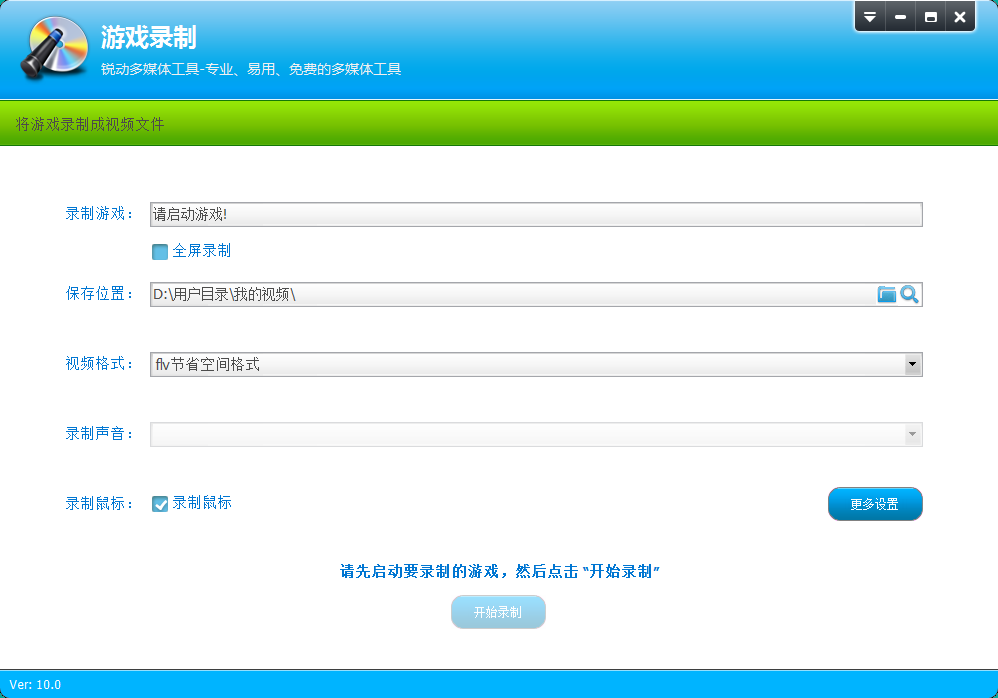Click the 游戏录制 title text
This screenshot has width=998, height=698.
(148, 38)
